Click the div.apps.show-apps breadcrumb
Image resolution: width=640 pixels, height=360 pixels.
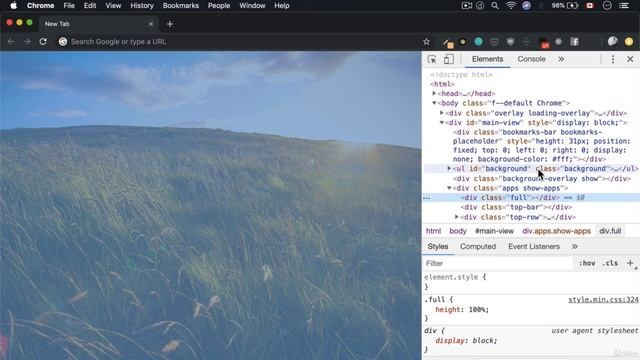(556, 231)
